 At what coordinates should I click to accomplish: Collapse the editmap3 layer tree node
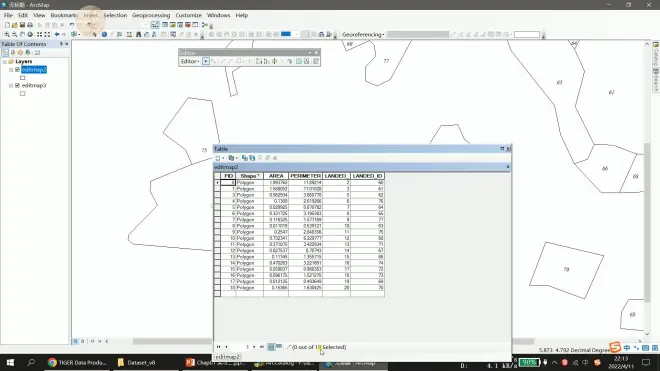point(11,85)
